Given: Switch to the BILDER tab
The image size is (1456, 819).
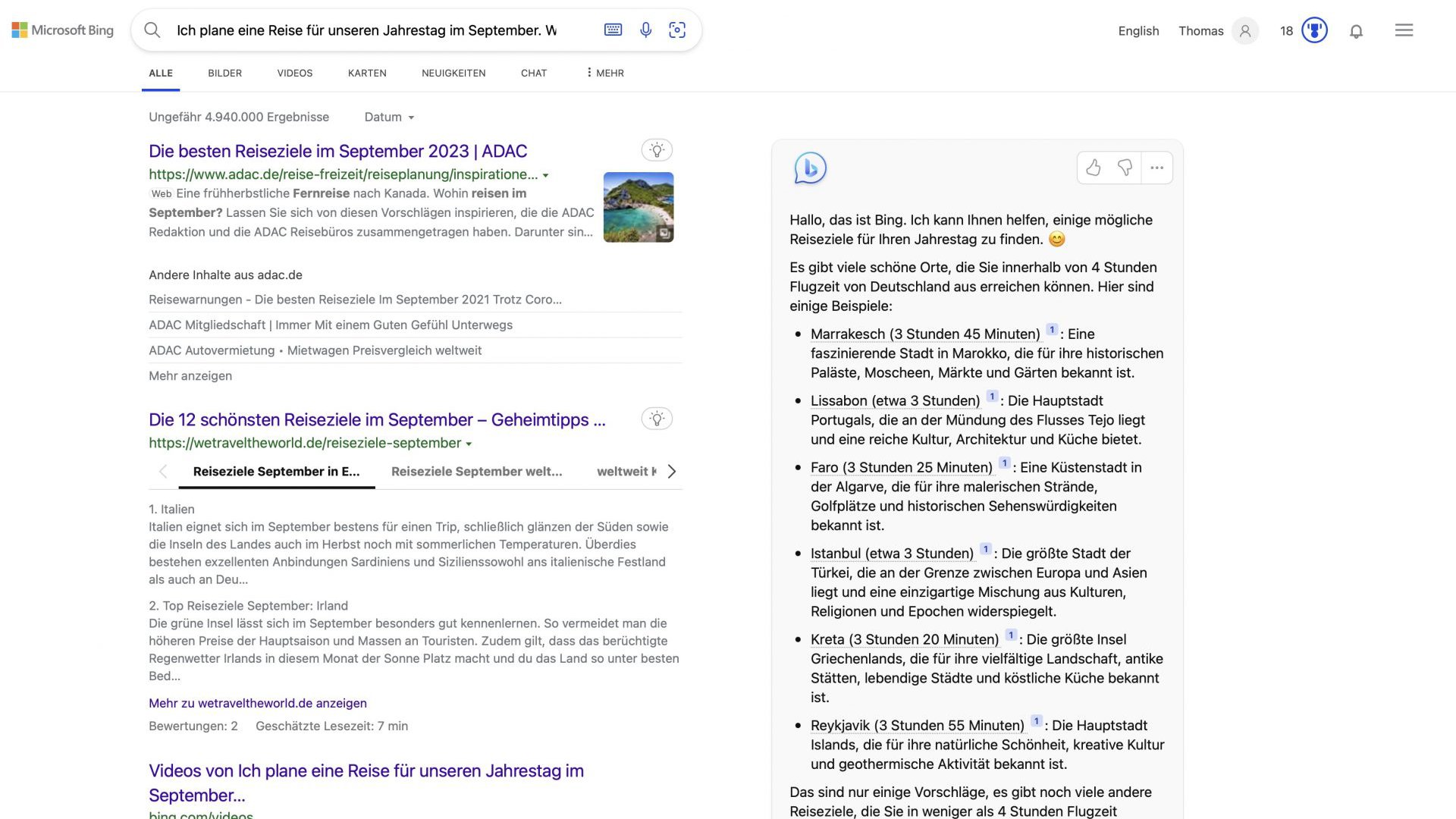Looking at the screenshot, I should coord(225,73).
